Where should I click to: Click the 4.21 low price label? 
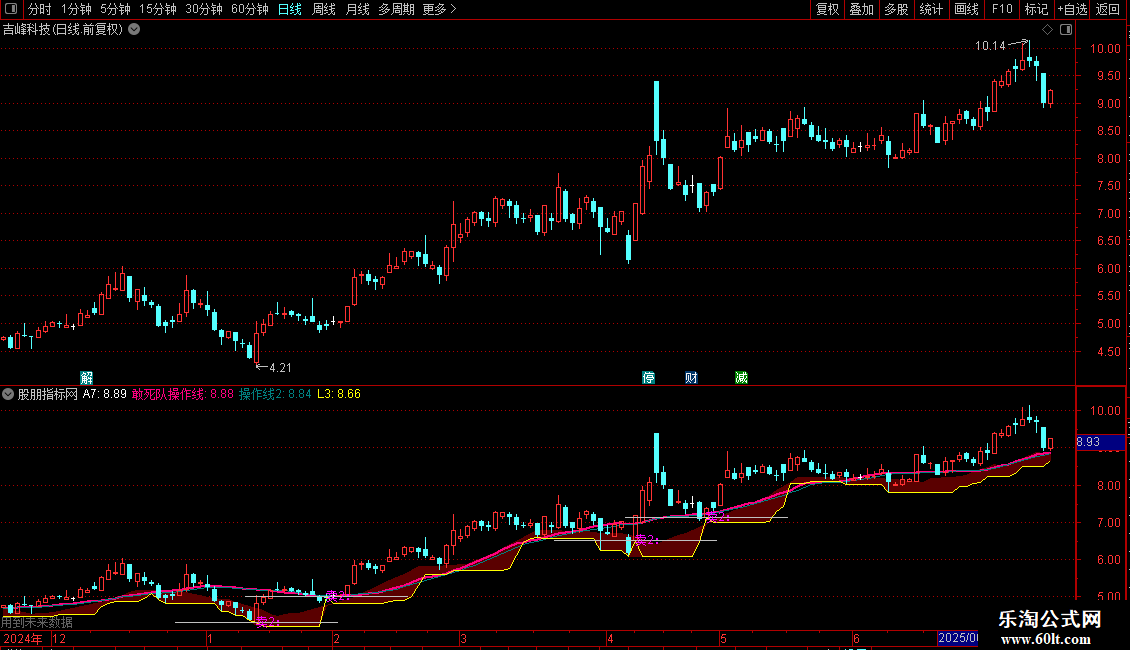tap(280, 368)
